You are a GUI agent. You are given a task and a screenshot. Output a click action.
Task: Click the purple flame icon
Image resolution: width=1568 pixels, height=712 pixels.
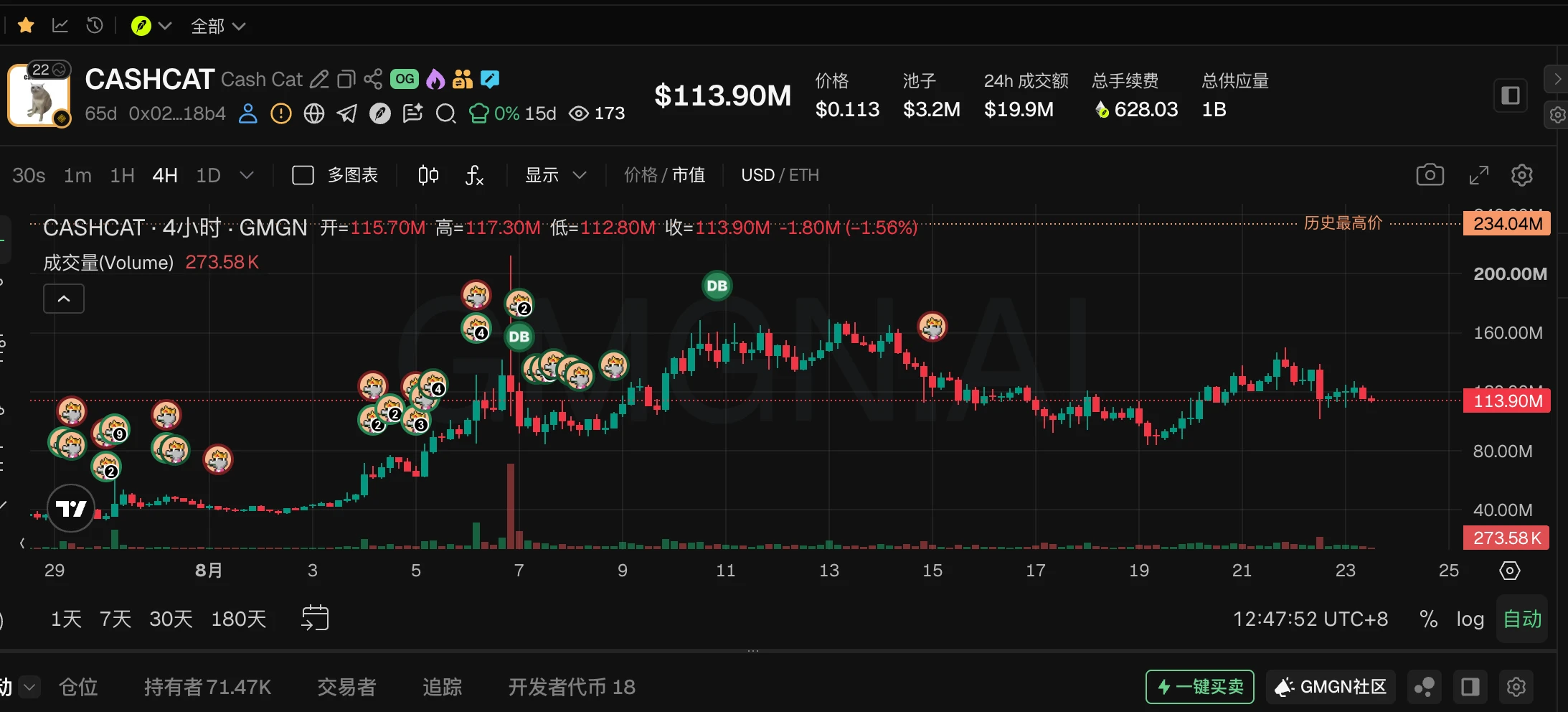435,79
